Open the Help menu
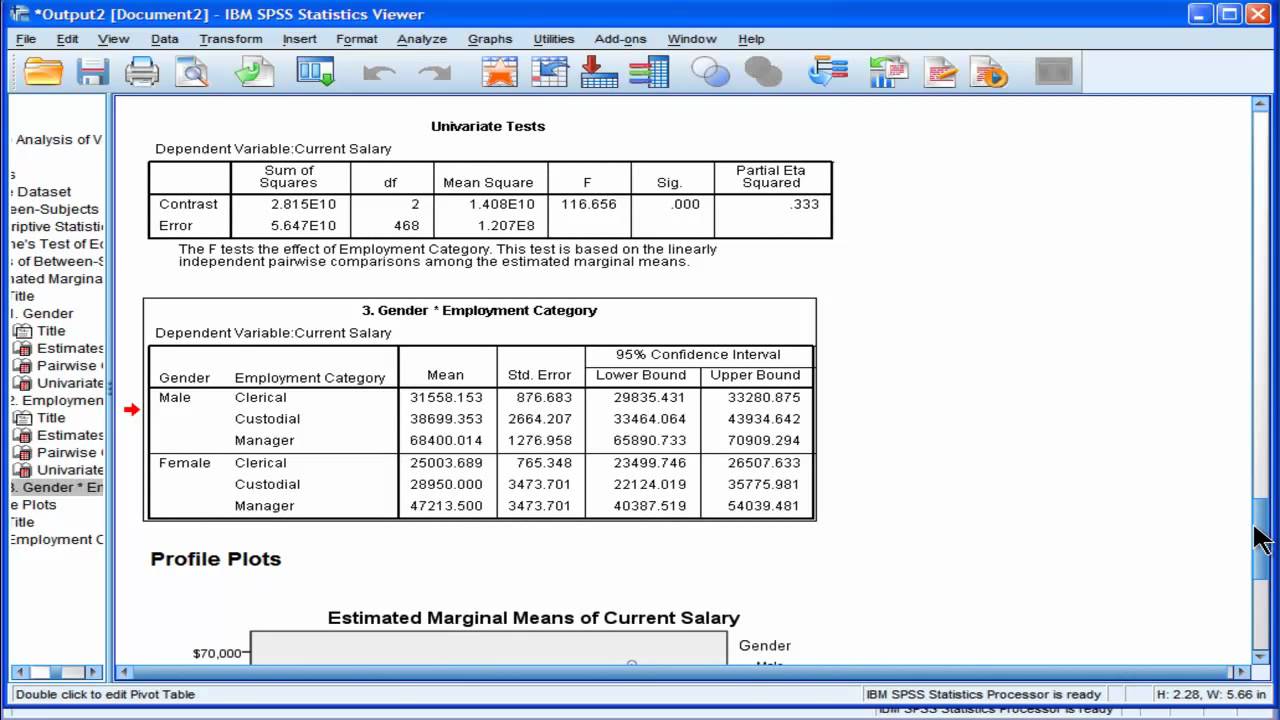 point(751,39)
